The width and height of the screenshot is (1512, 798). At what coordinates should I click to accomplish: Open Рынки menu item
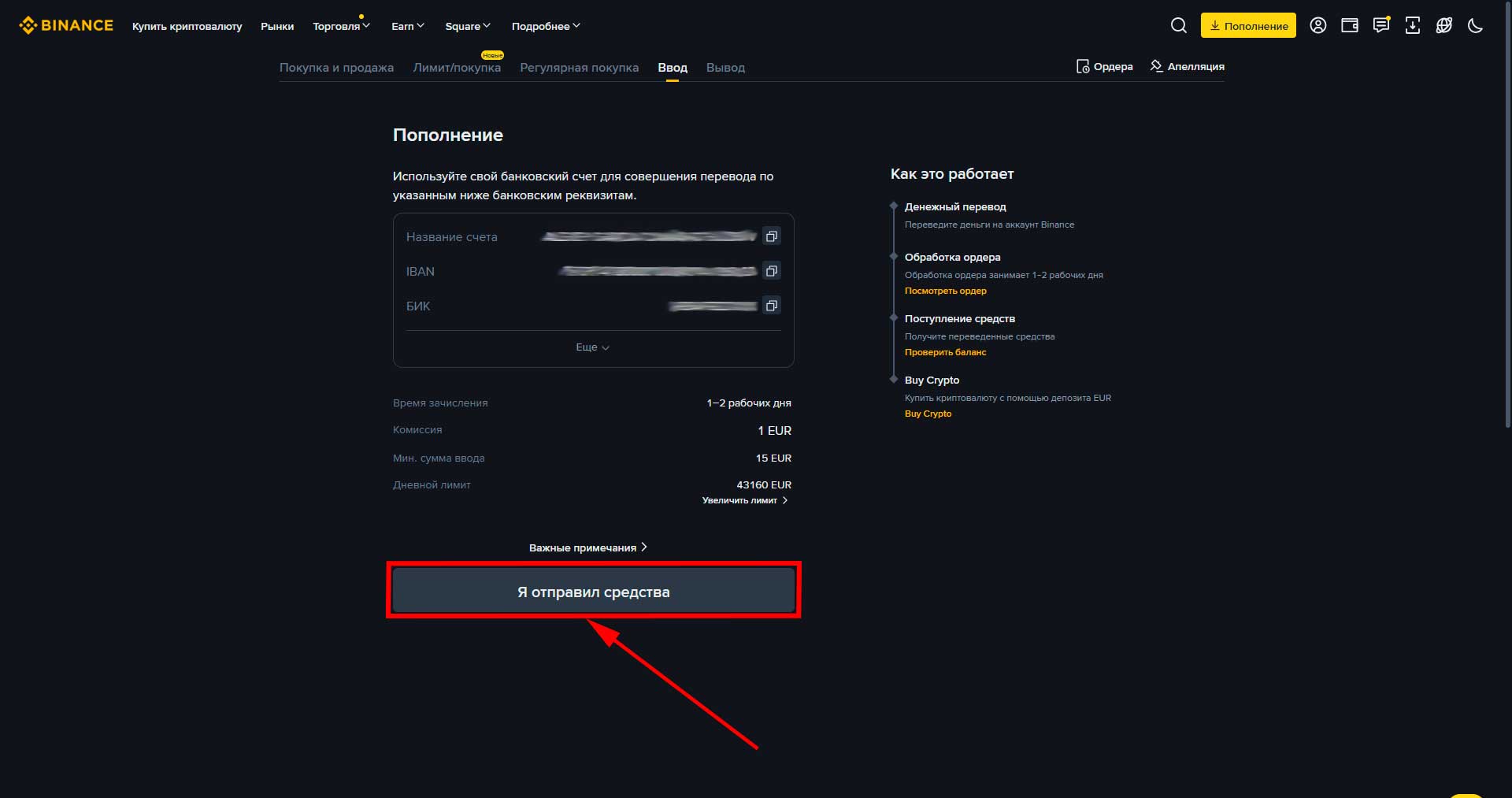(x=277, y=26)
